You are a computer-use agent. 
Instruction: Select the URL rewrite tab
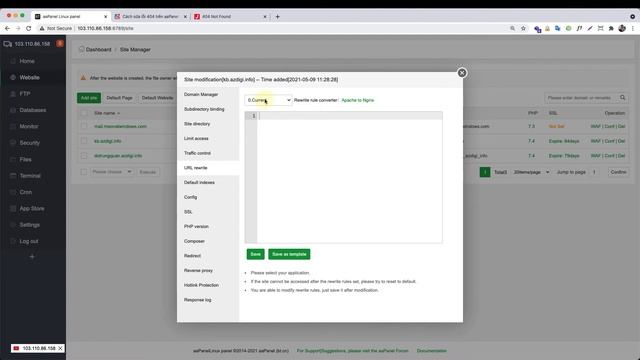tap(196, 168)
